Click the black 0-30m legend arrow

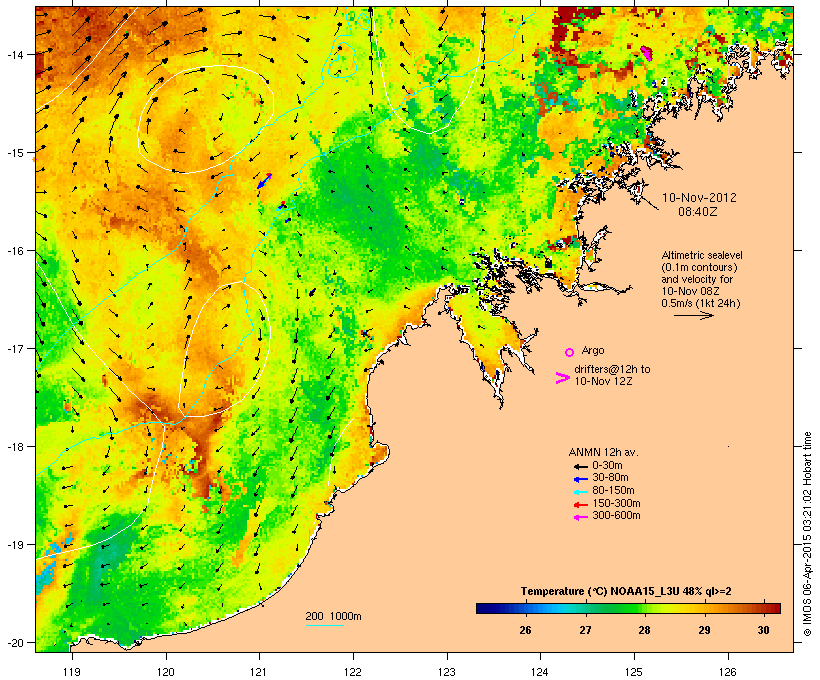[x=580, y=466]
